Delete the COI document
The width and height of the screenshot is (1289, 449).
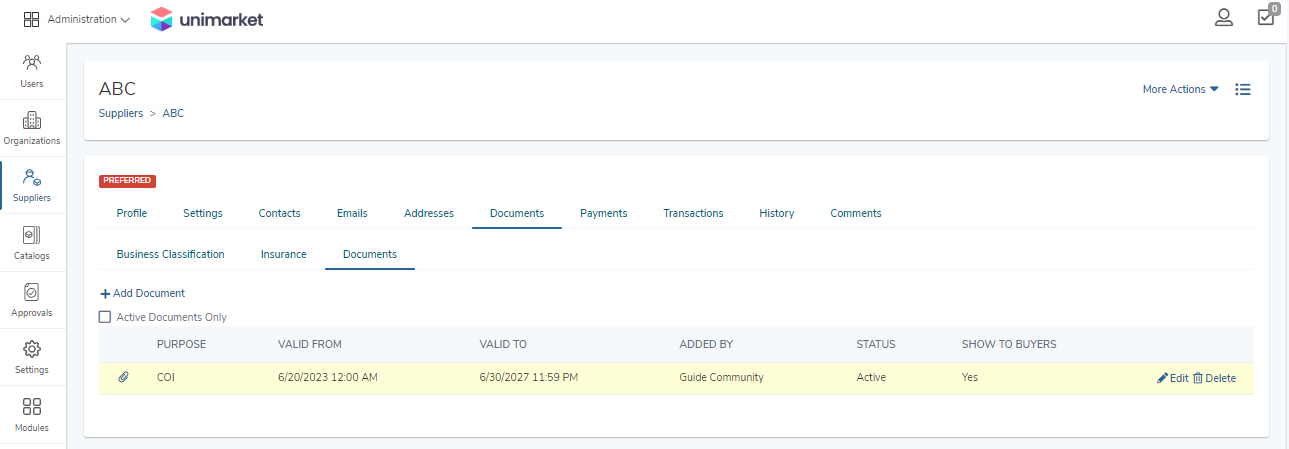[x=1214, y=378]
